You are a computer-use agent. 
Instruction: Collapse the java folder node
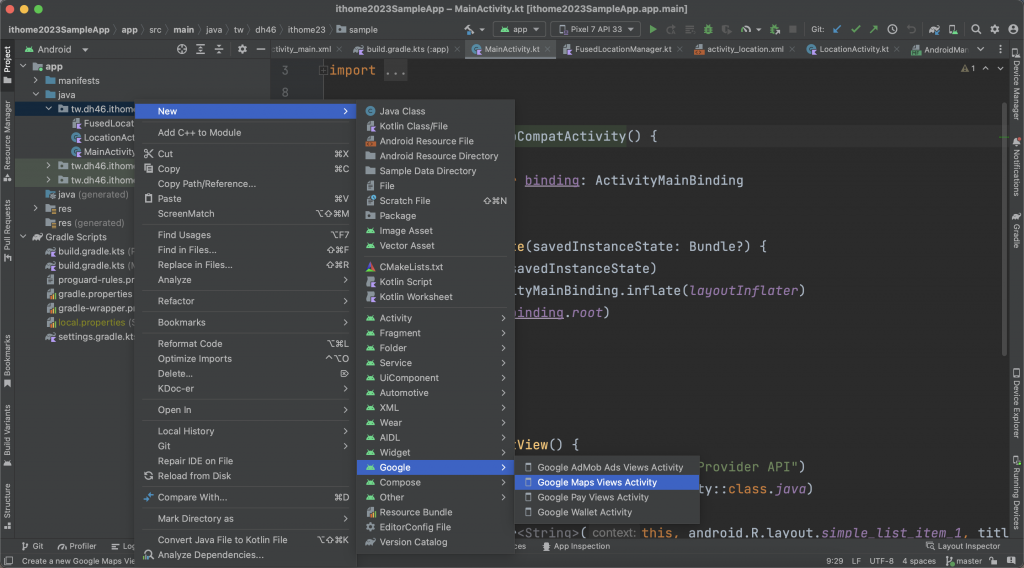[36, 94]
